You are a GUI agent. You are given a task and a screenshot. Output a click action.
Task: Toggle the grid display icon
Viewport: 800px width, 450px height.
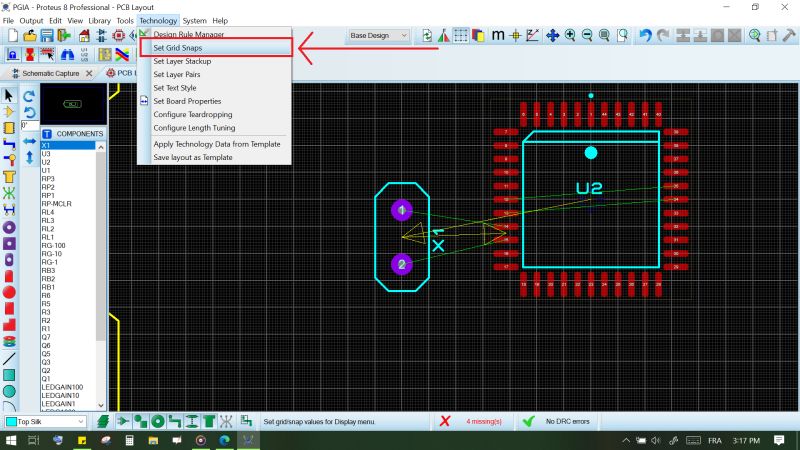(461, 35)
